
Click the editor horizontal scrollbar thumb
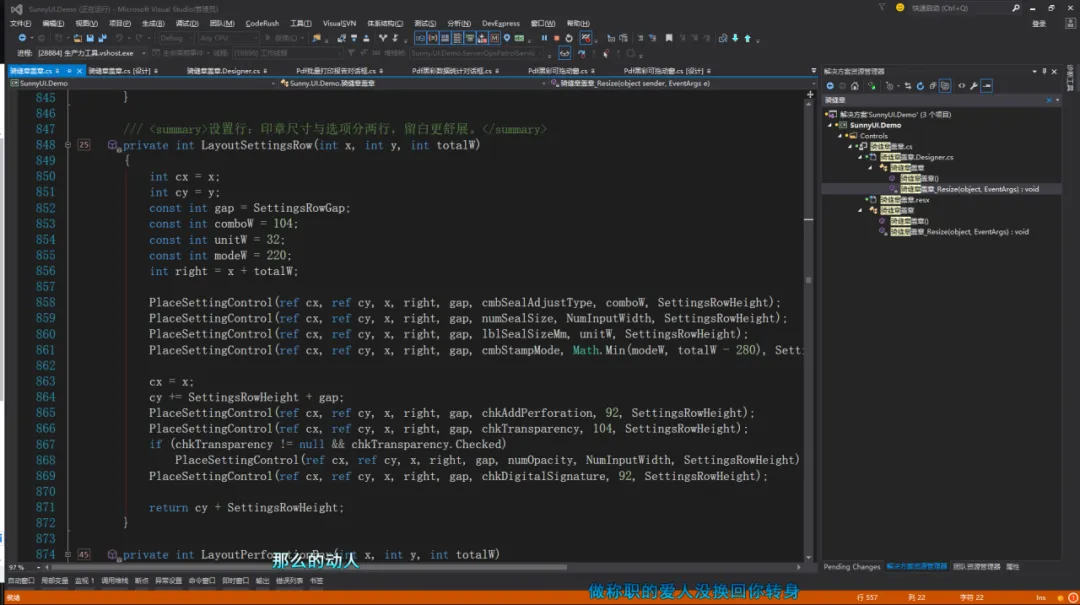(x=309, y=567)
